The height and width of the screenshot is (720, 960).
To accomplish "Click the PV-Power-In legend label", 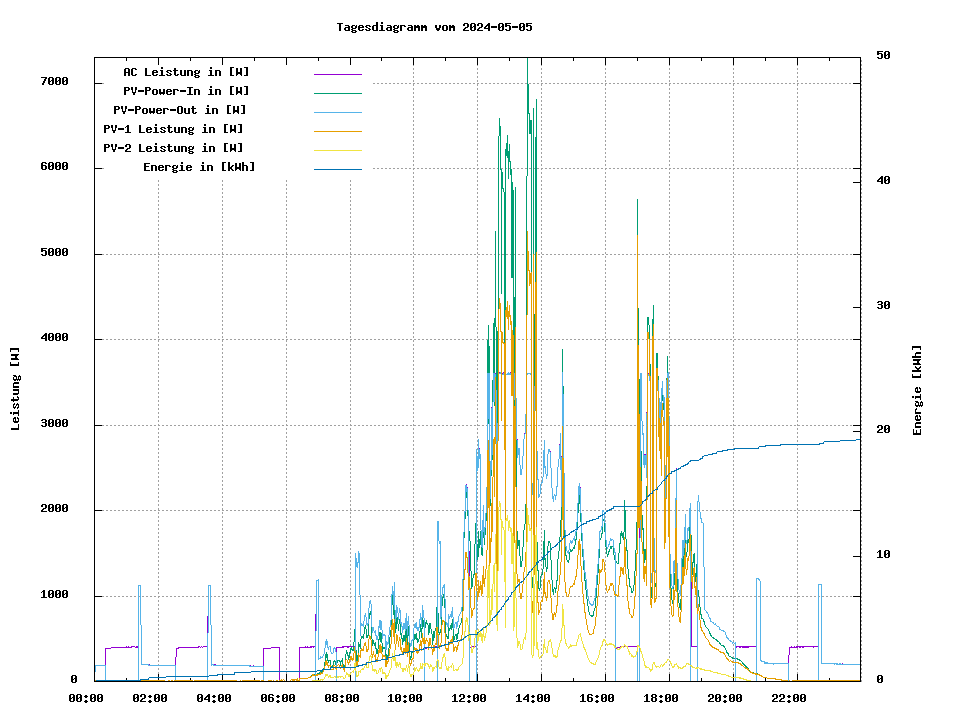I will pyautogui.click(x=193, y=91).
